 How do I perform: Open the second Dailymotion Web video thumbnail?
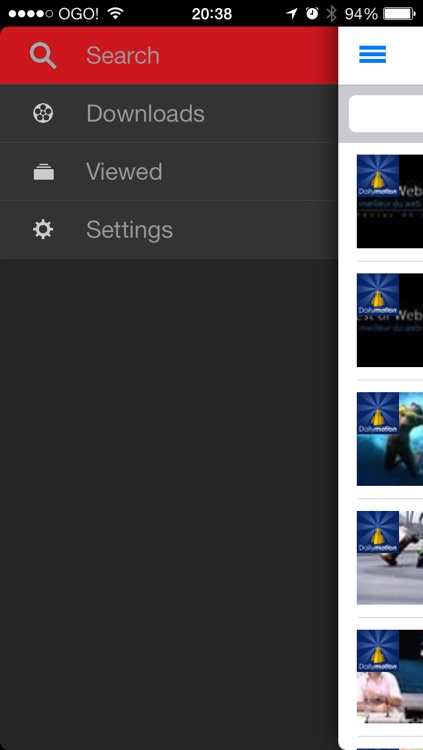tap(390, 320)
